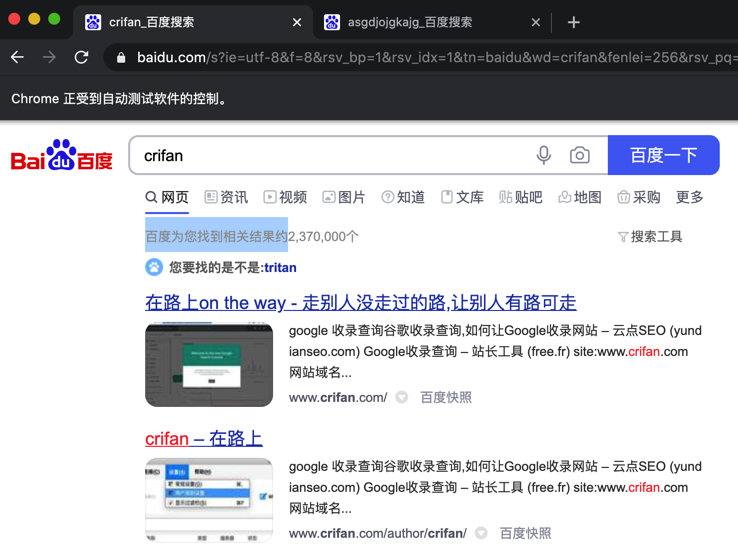Close the crifan_百度搜索 tab
The height and width of the screenshot is (552, 738).
[297, 22]
